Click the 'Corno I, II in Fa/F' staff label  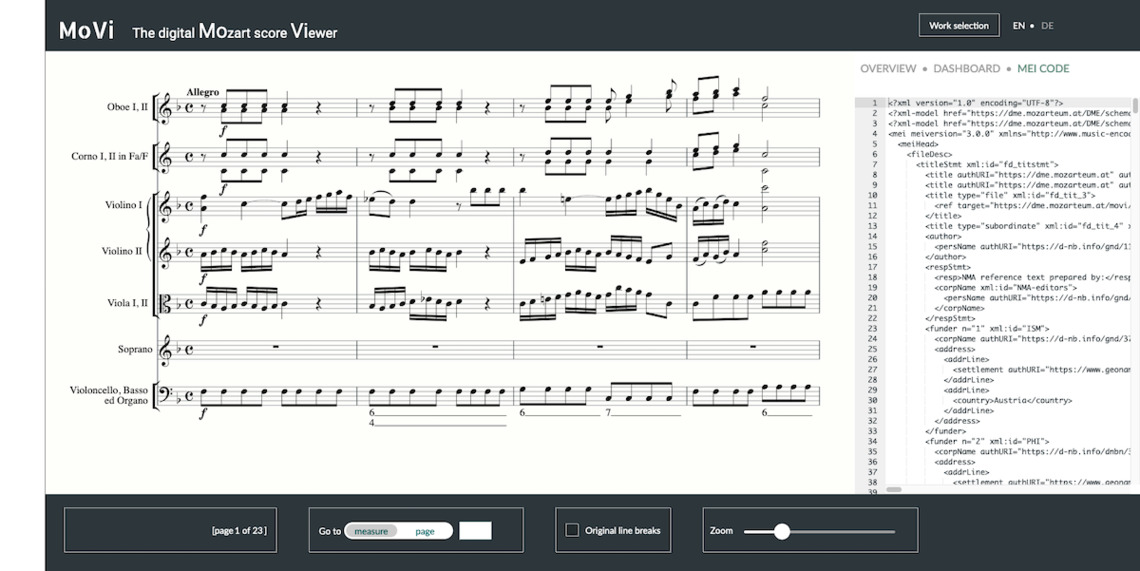[x=110, y=156]
